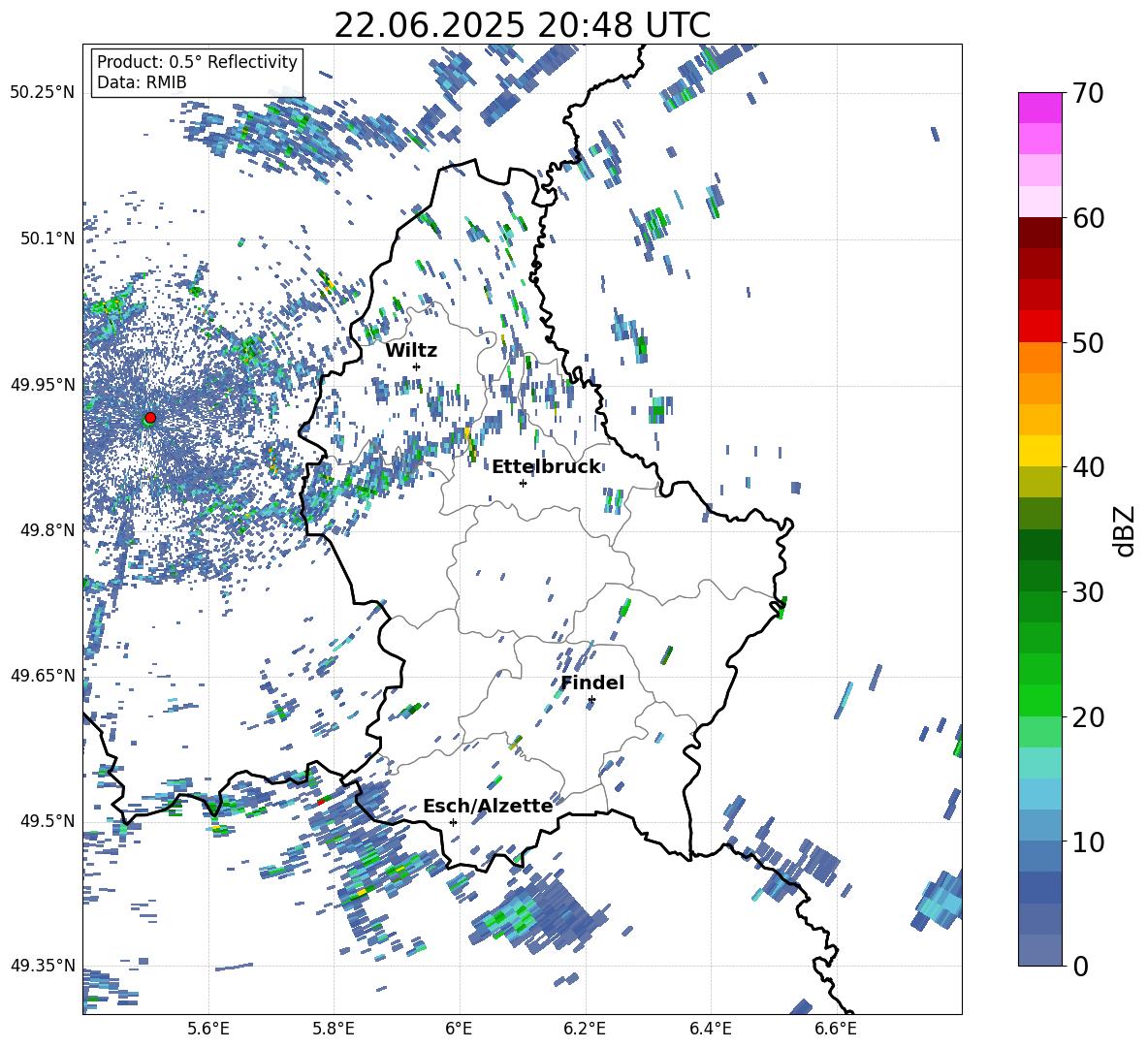Click the 6°E longitude label
The width and height of the screenshot is (1148, 1048).
(459, 1029)
